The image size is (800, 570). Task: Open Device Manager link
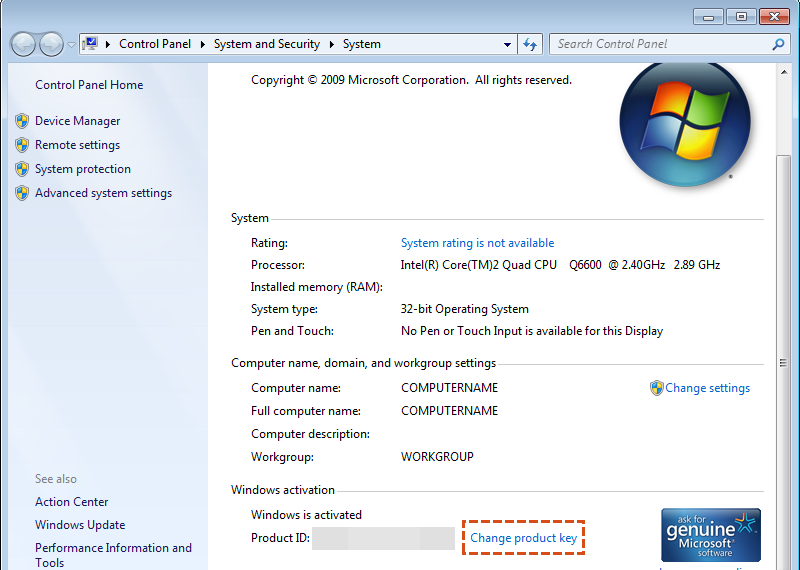pos(78,121)
